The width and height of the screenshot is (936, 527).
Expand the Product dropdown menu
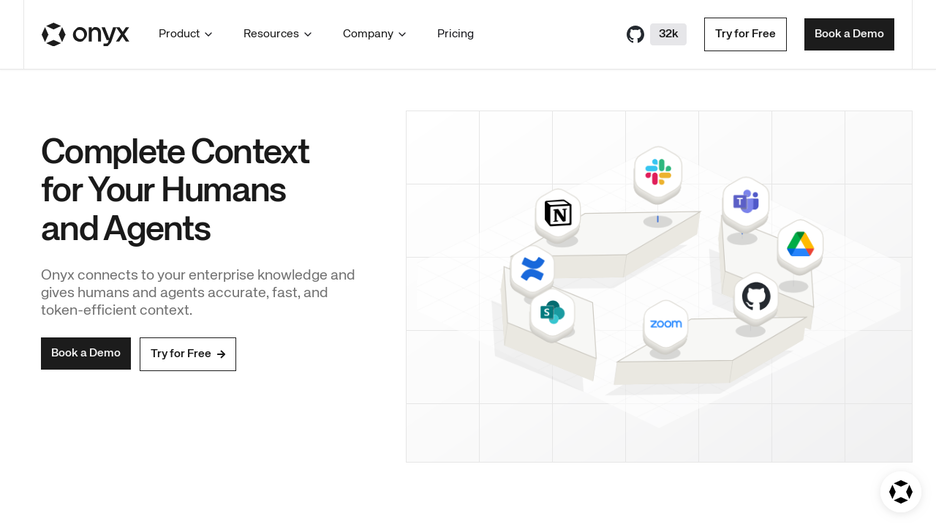(185, 34)
